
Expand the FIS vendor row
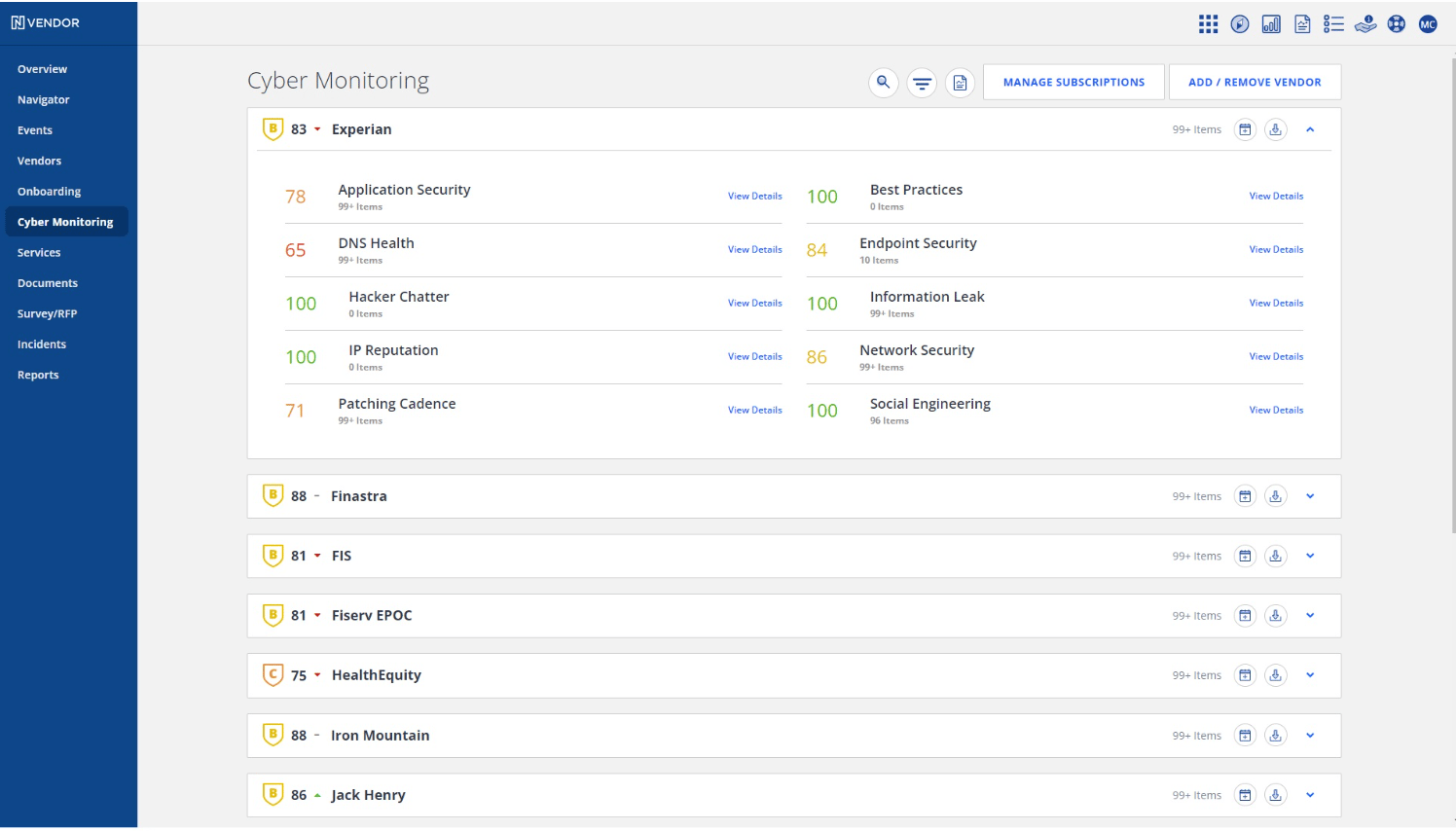[x=1310, y=556]
